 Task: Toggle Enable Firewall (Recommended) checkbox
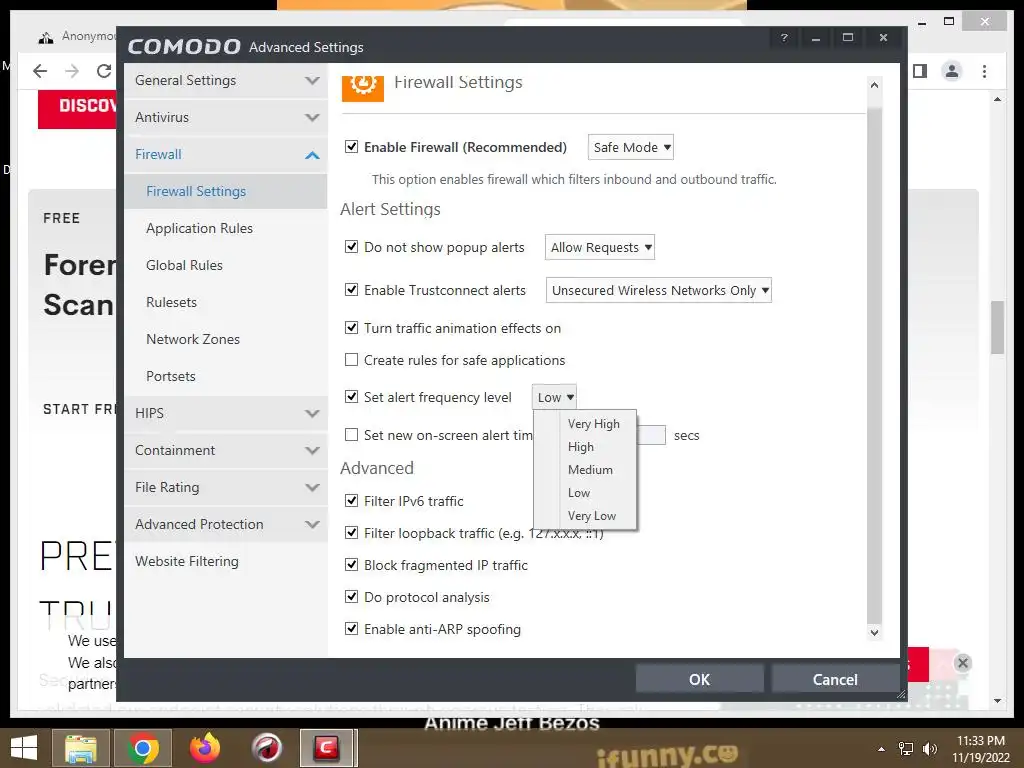point(351,146)
